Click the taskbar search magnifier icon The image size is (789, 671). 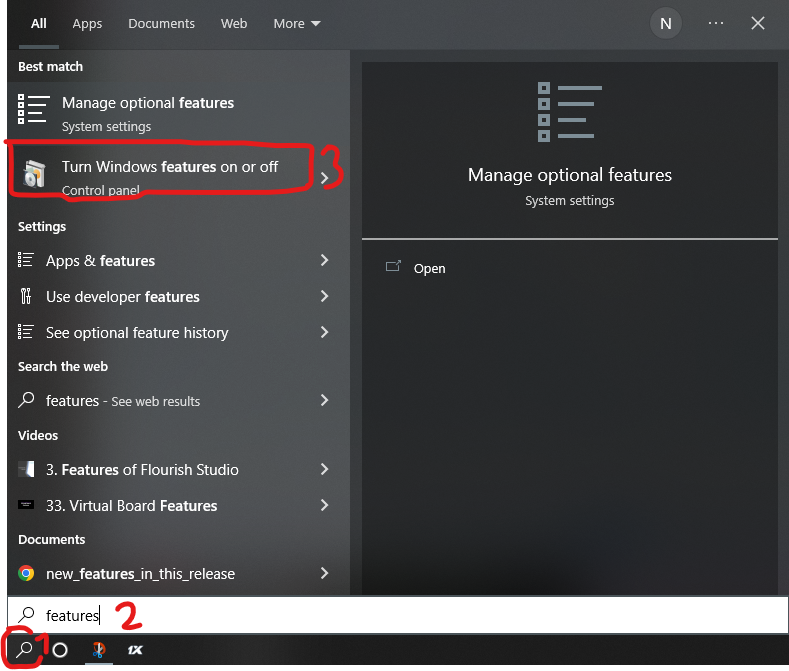[24, 649]
